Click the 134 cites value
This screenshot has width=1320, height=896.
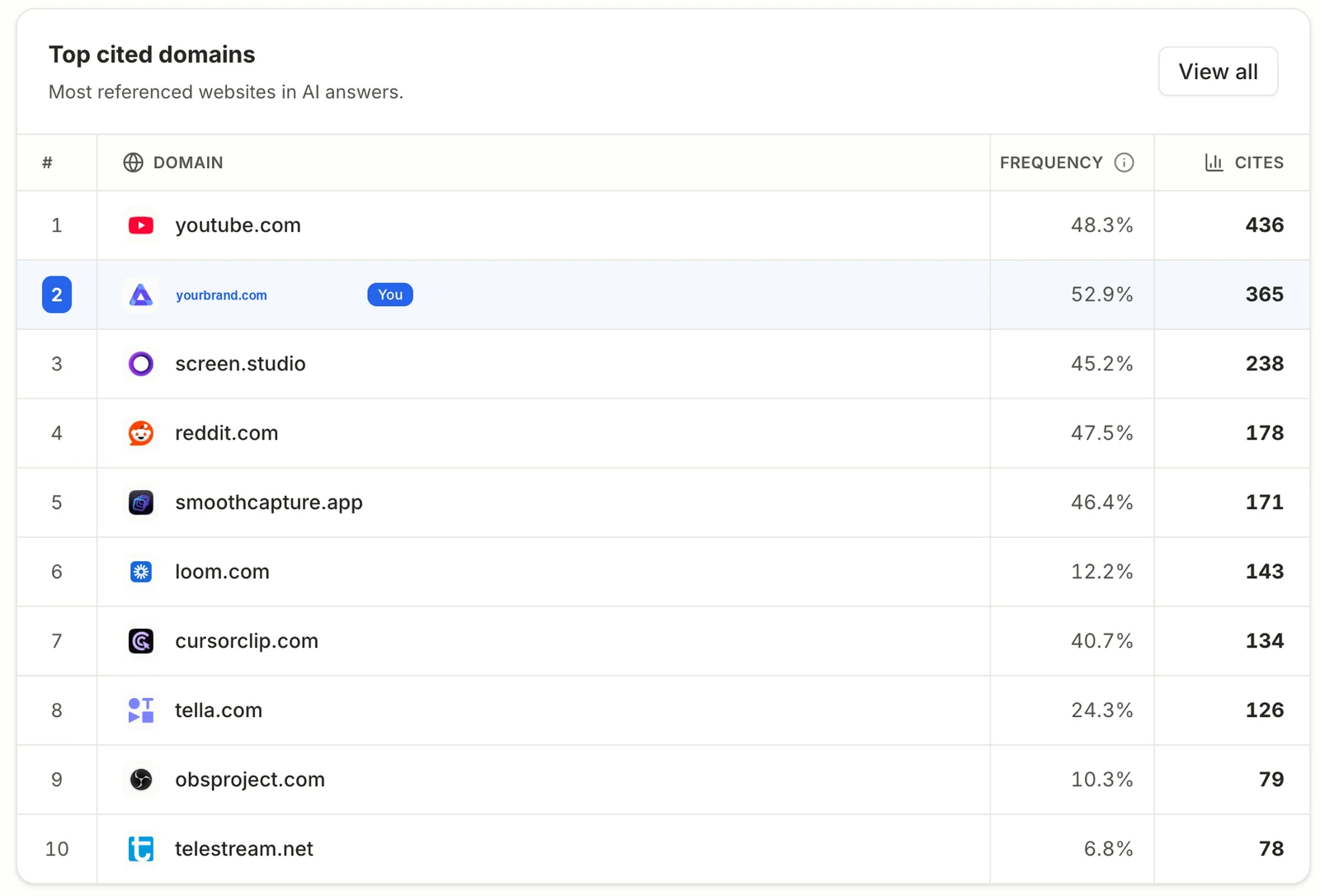[1265, 641]
